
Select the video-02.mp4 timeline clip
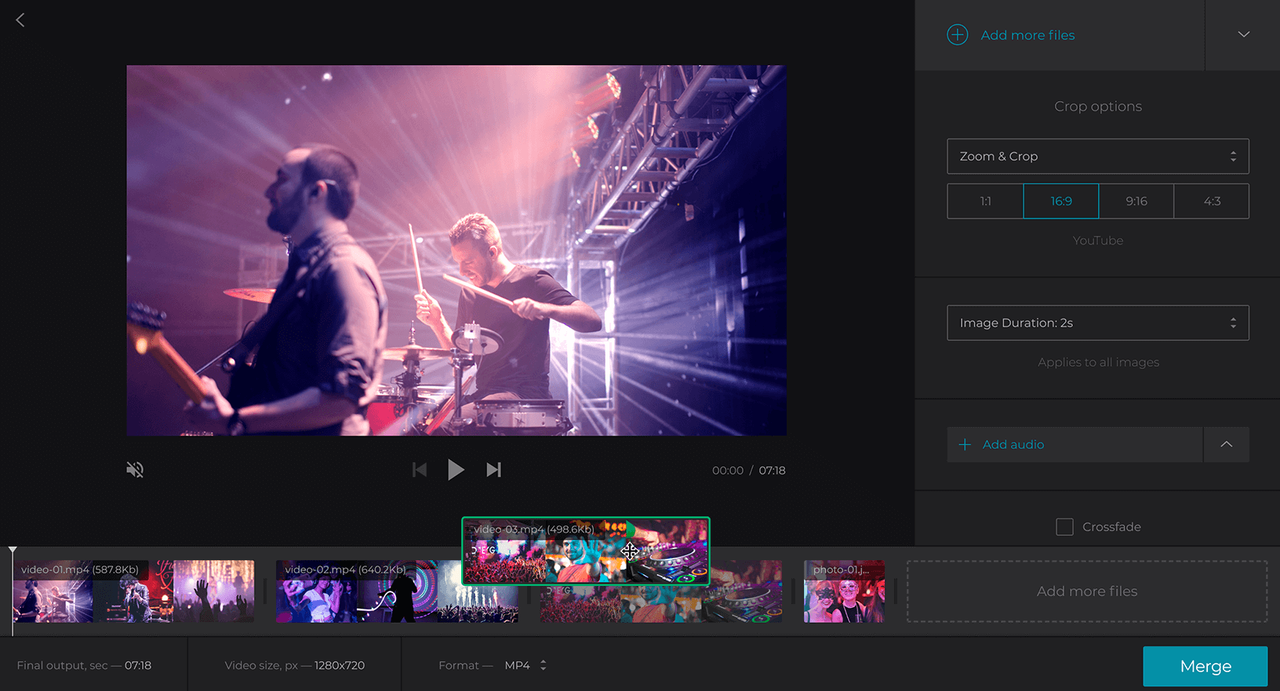[x=397, y=591]
